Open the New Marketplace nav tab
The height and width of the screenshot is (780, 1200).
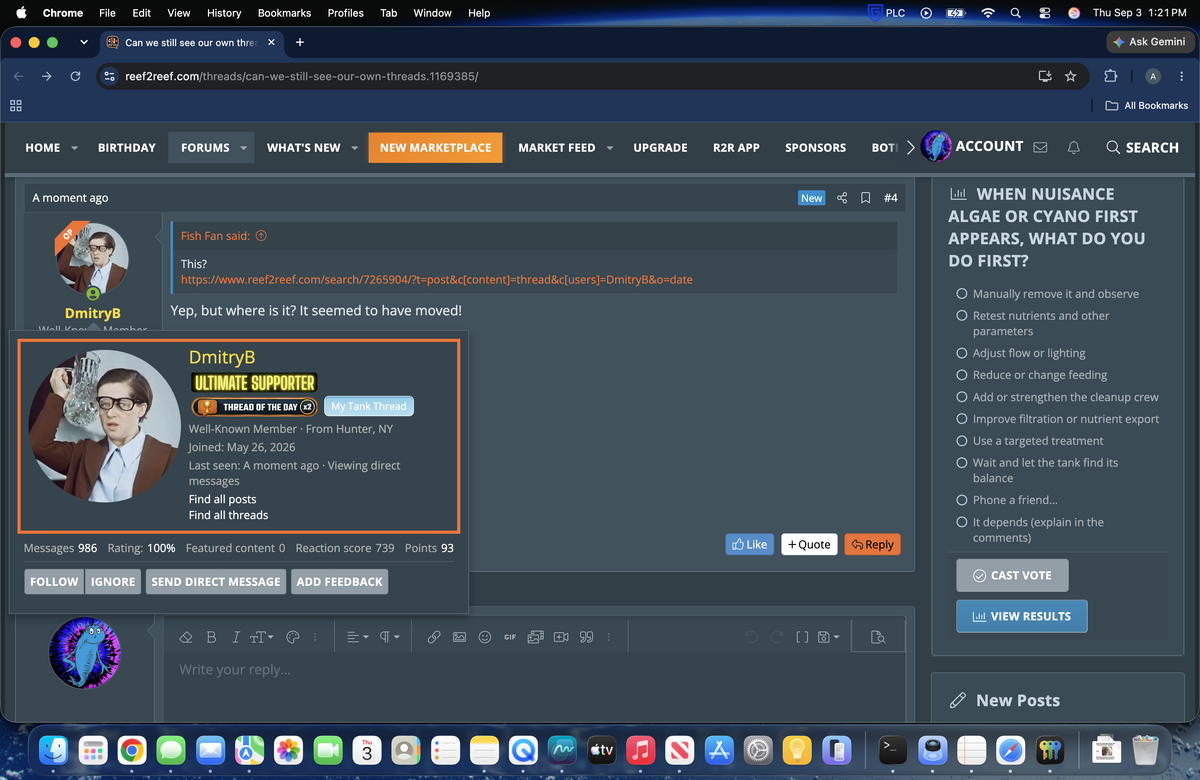point(435,147)
